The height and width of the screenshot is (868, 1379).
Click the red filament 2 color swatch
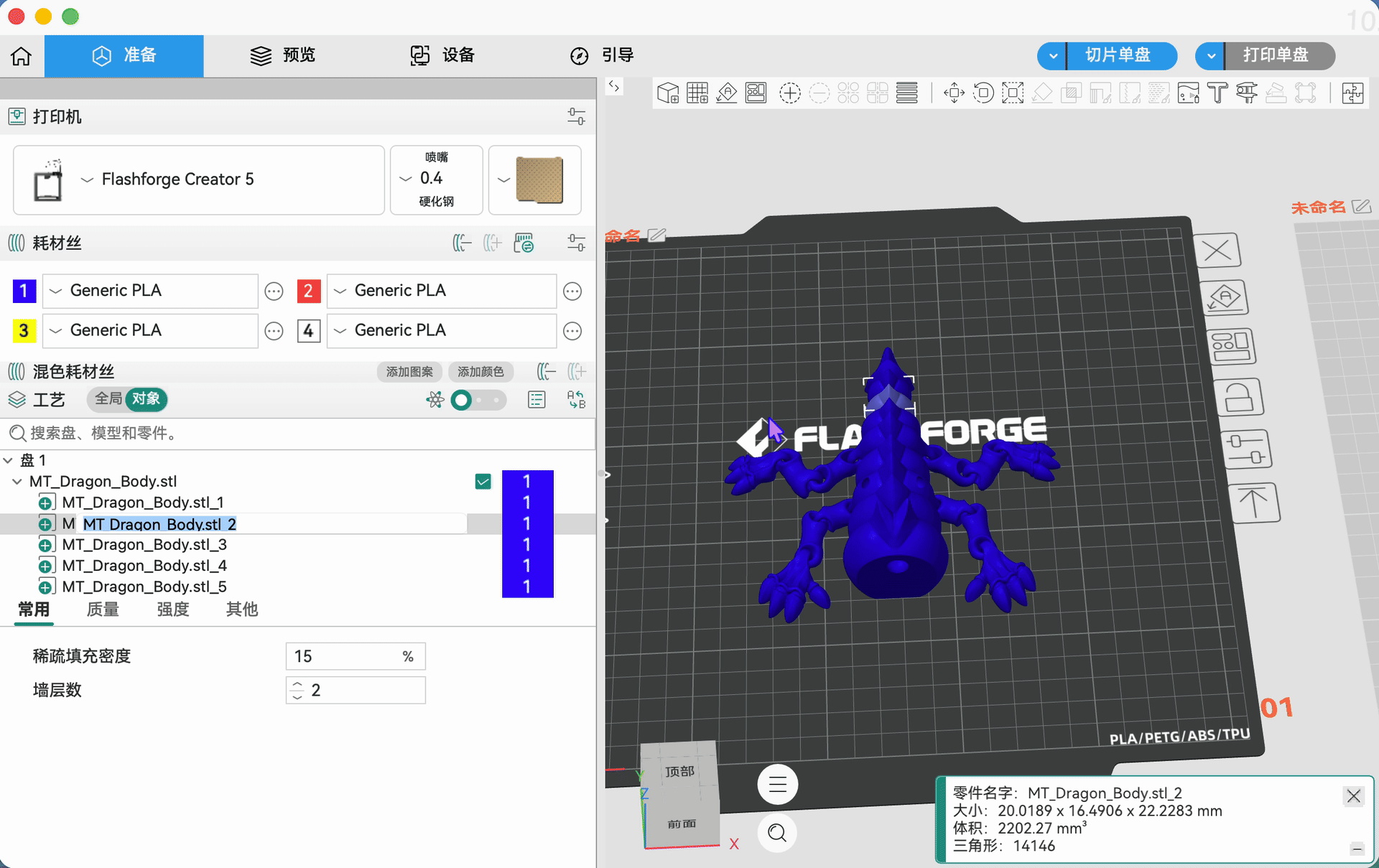pos(308,291)
